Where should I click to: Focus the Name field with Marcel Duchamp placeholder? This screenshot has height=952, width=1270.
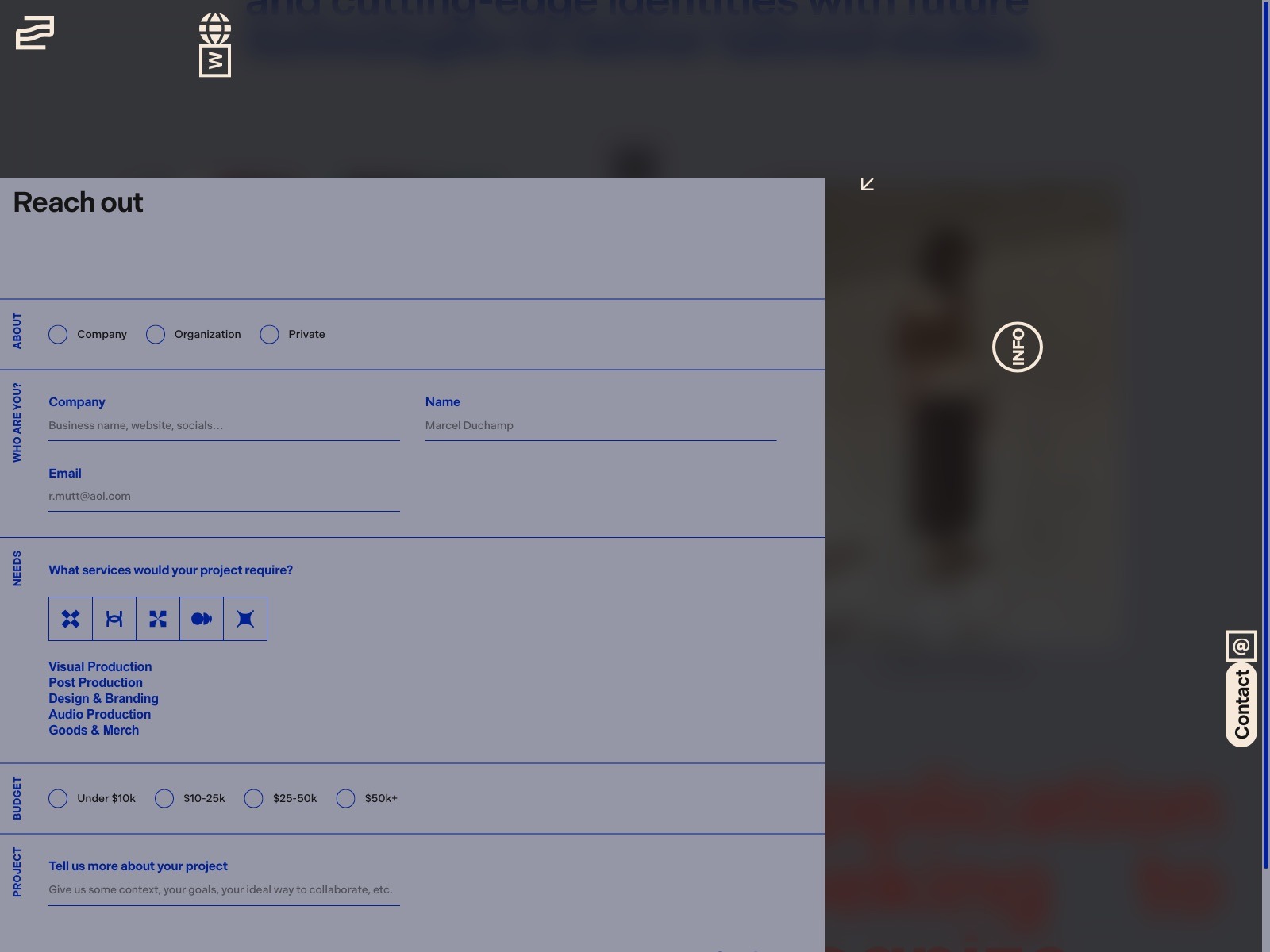[x=601, y=426]
